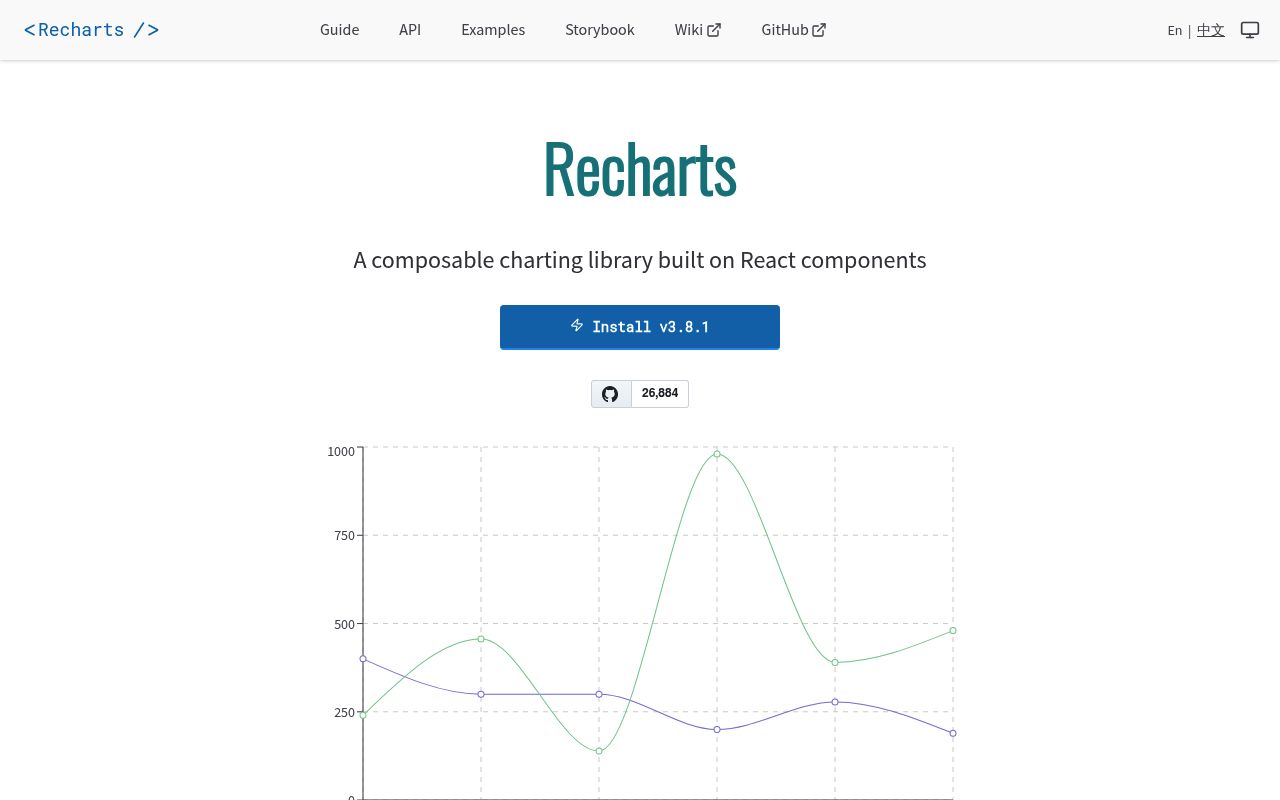The height and width of the screenshot is (800, 1280).
Task: Open the API documentation page
Action: pyautogui.click(x=410, y=29)
